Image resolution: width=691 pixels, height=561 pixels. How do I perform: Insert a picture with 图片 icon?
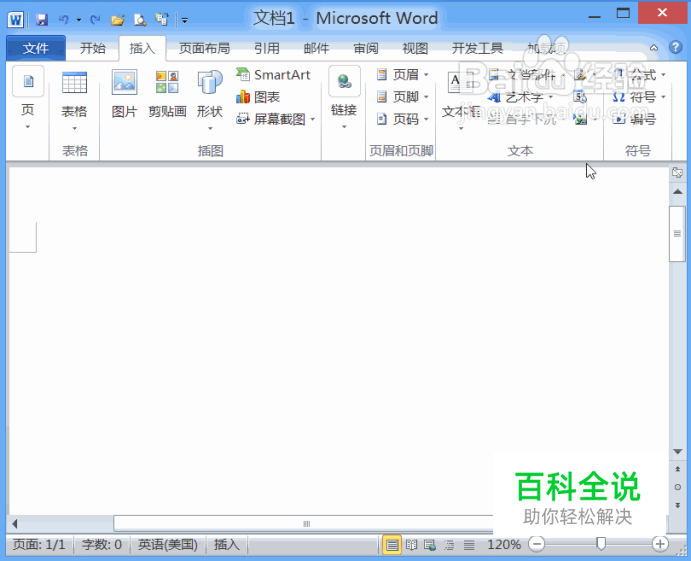pos(124,95)
